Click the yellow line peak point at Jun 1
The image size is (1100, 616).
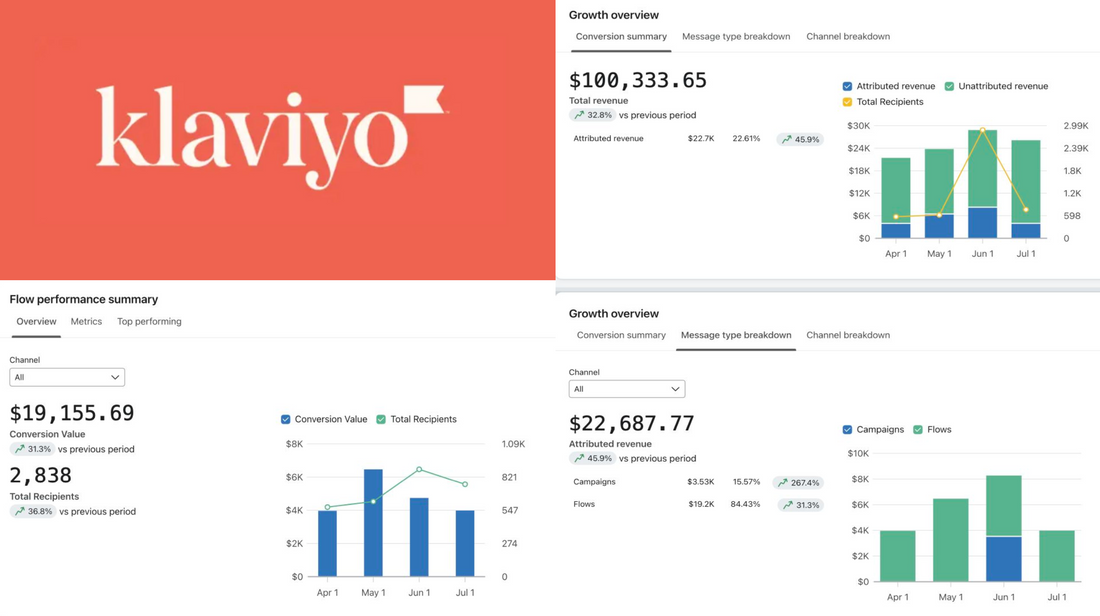(982, 130)
